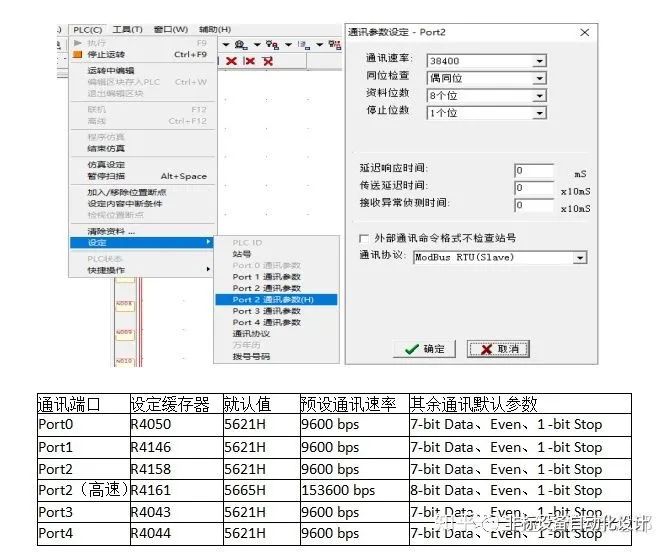Click the N009 ladder network label
Screen dimensions: 670x552
124,335
